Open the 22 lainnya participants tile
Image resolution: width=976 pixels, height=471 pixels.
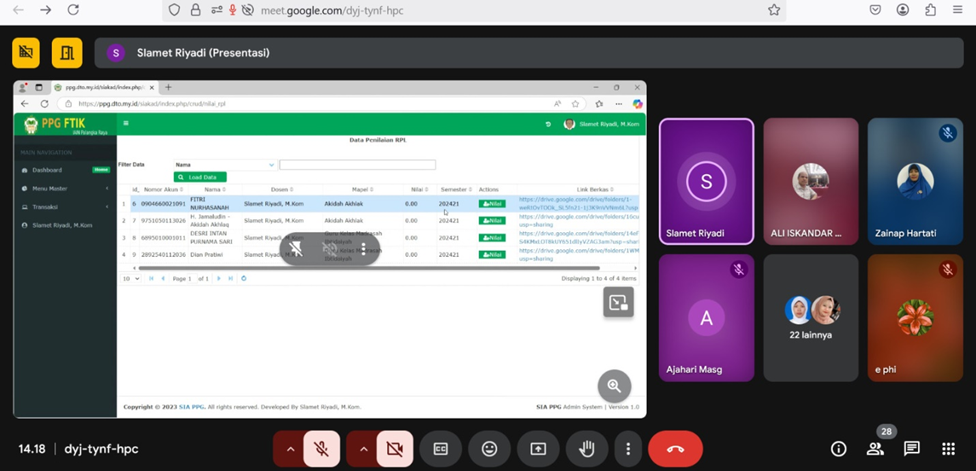[x=810, y=317]
